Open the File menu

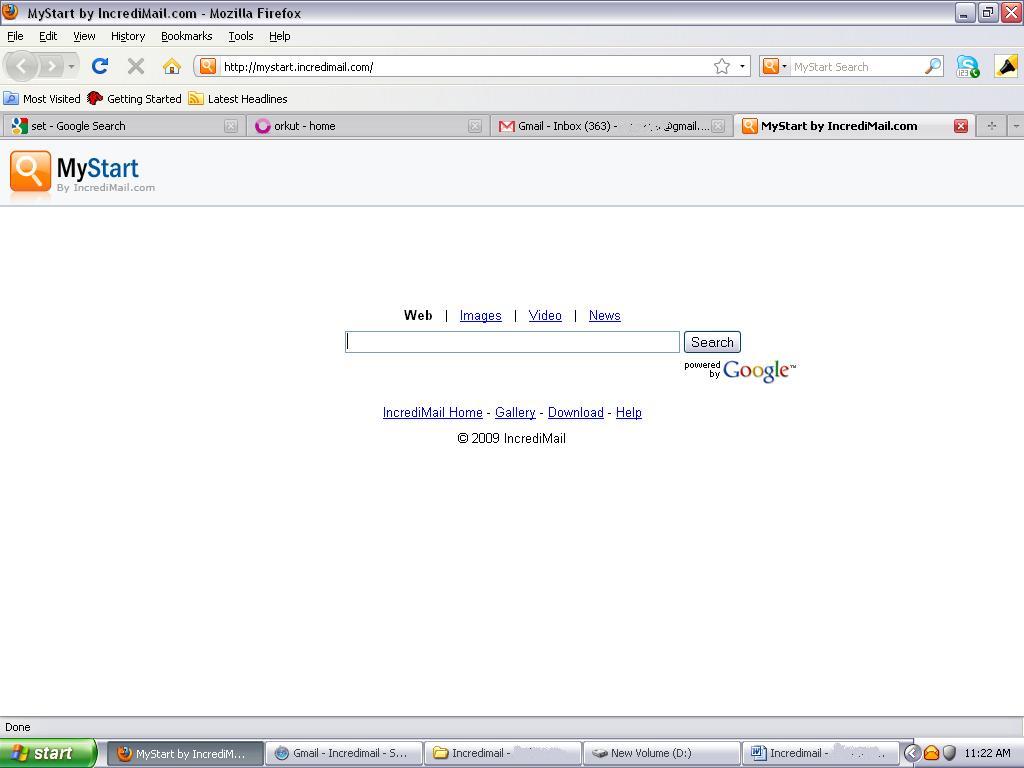15,36
